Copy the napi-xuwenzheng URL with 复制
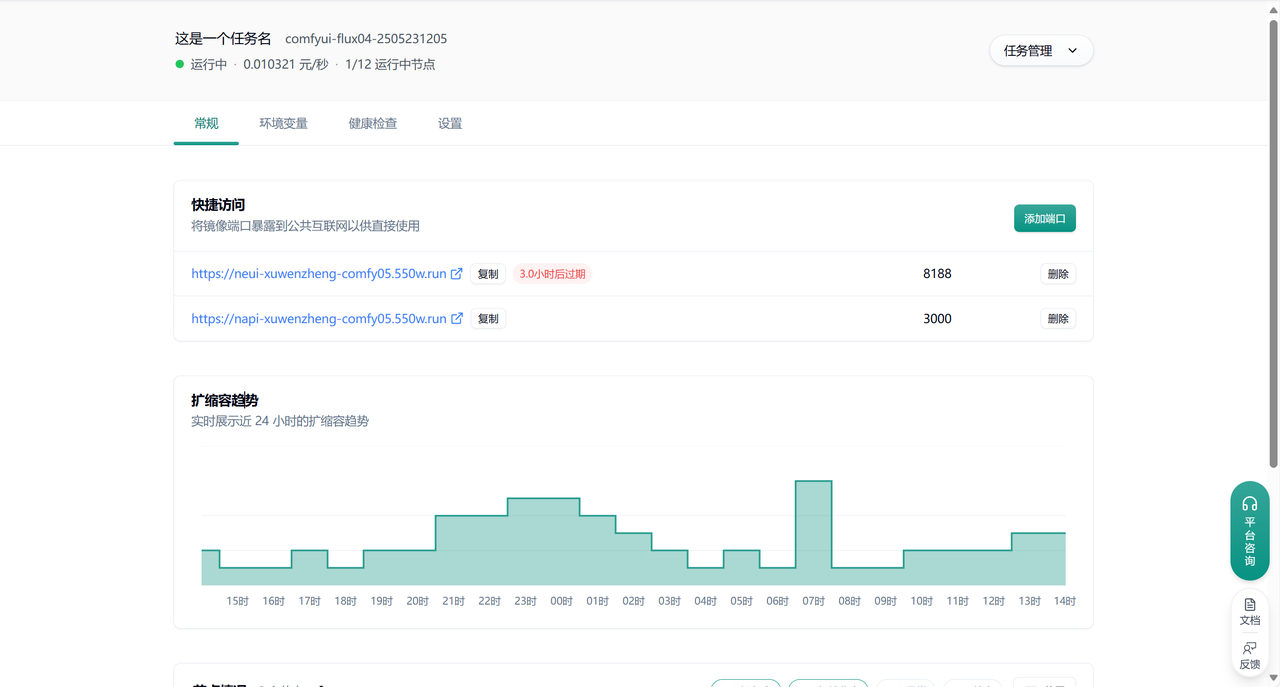The height and width of the screenshot is (687, 1280). [x=488, y=319]
